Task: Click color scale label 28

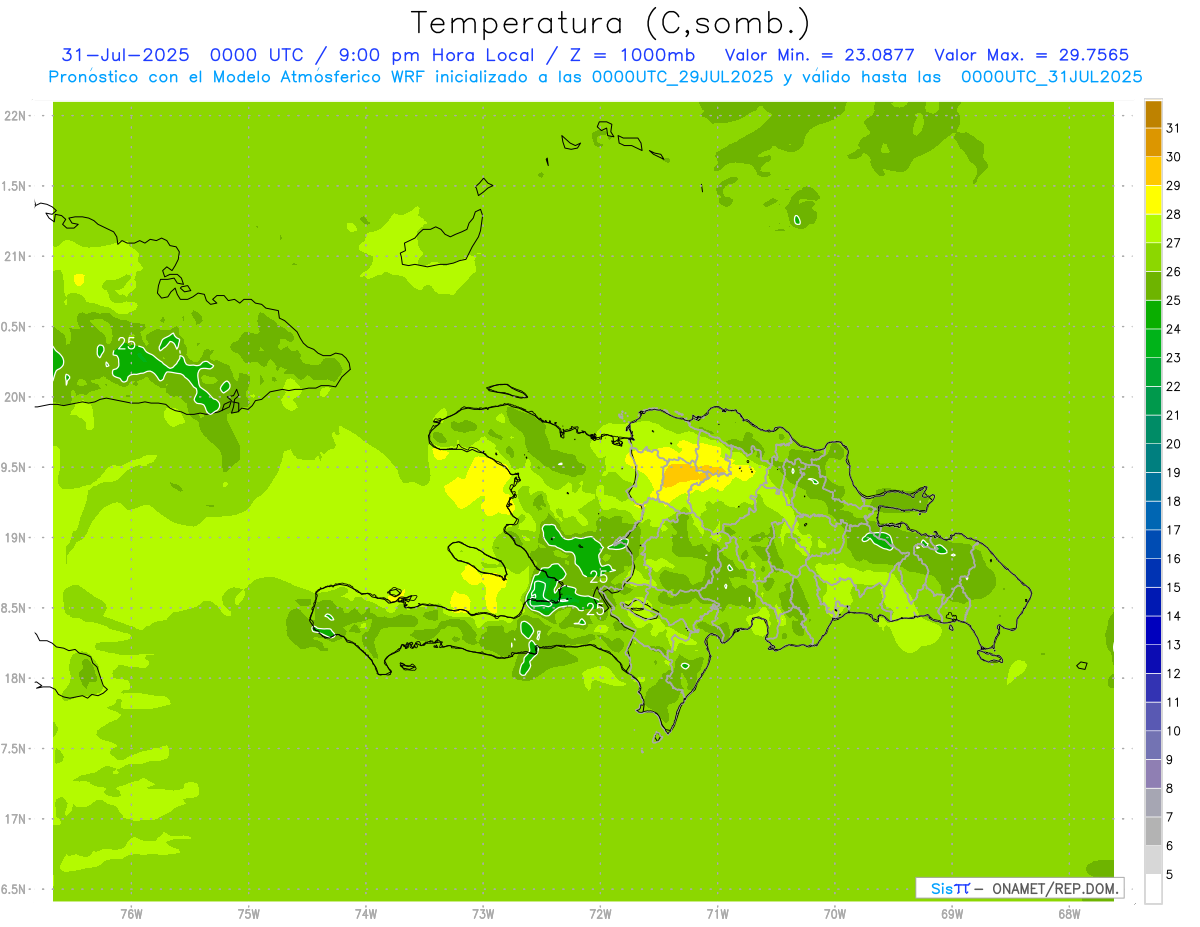Action: coord(1174,214)
